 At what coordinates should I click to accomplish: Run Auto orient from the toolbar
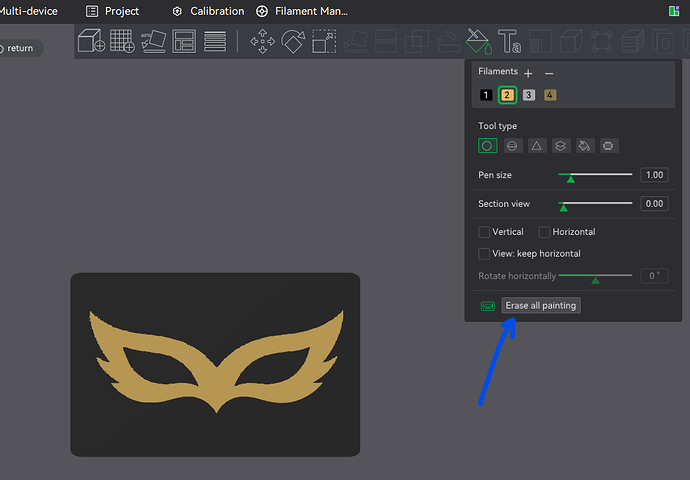[154, 41]
